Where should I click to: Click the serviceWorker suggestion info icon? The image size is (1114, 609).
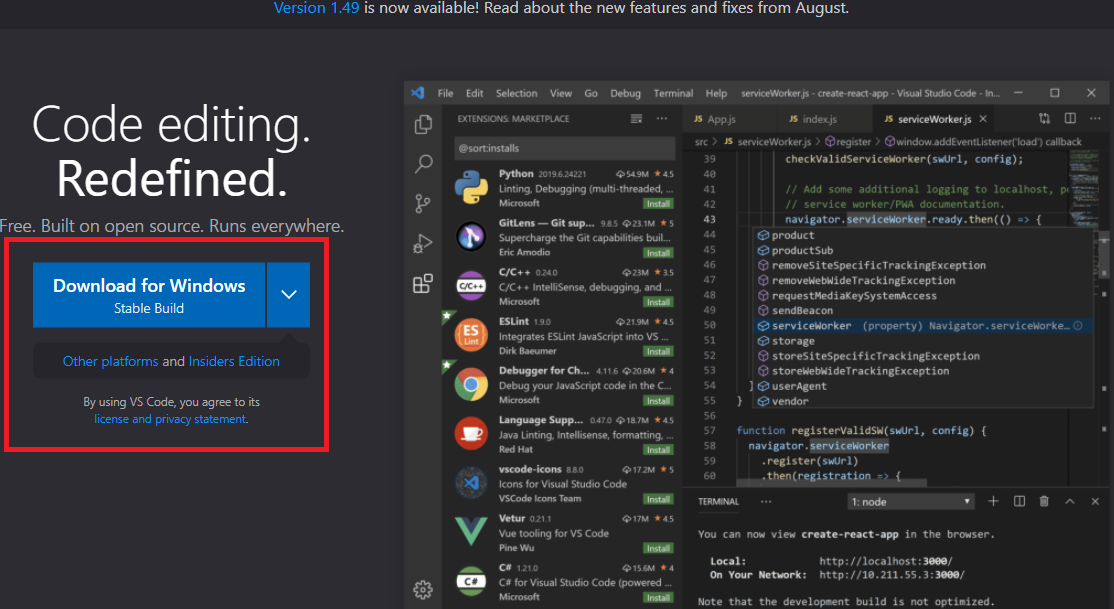(1078, 325)
